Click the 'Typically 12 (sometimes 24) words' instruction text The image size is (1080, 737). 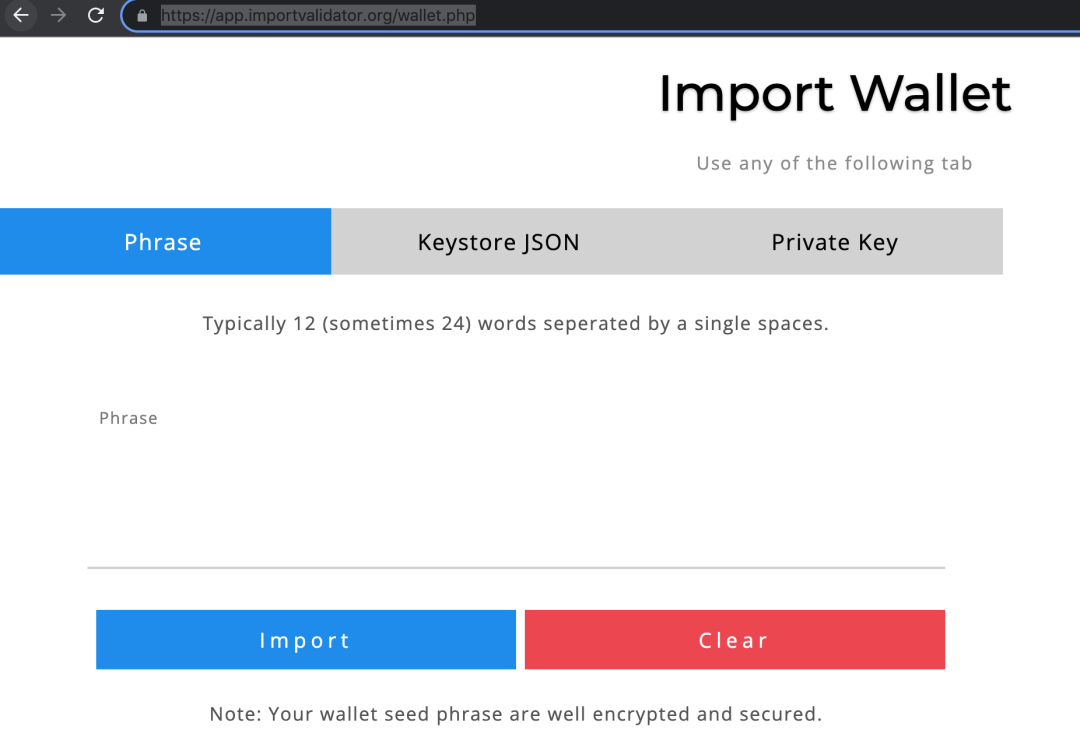(516, 323)
